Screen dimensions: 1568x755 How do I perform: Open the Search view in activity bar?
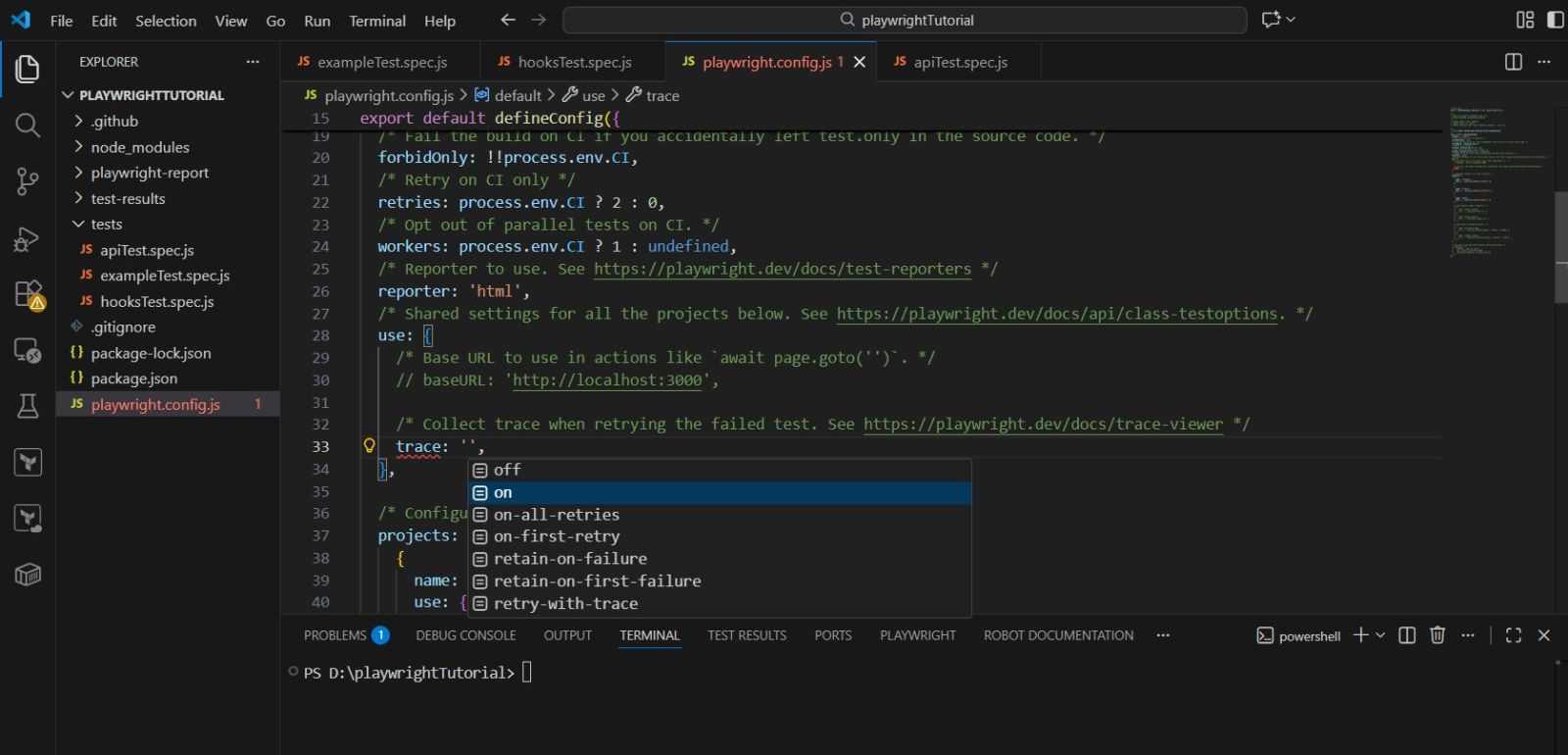tap(27, 126)
